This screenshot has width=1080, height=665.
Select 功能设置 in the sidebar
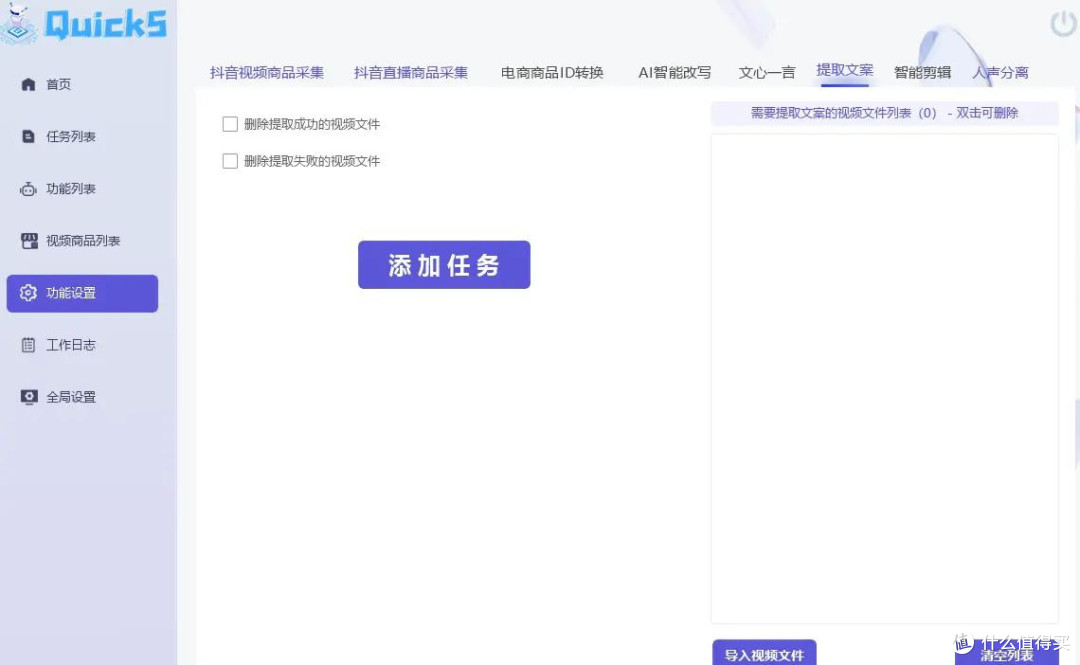(x=83, y=294)
